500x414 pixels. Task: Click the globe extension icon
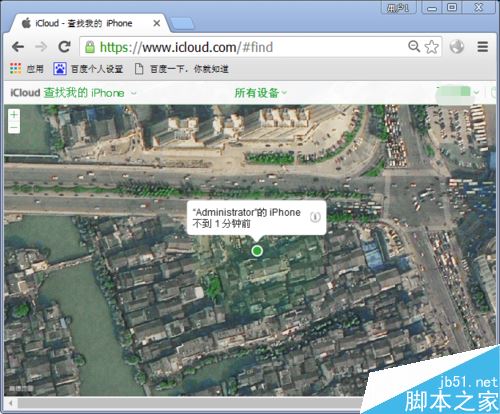coord(457,46)
